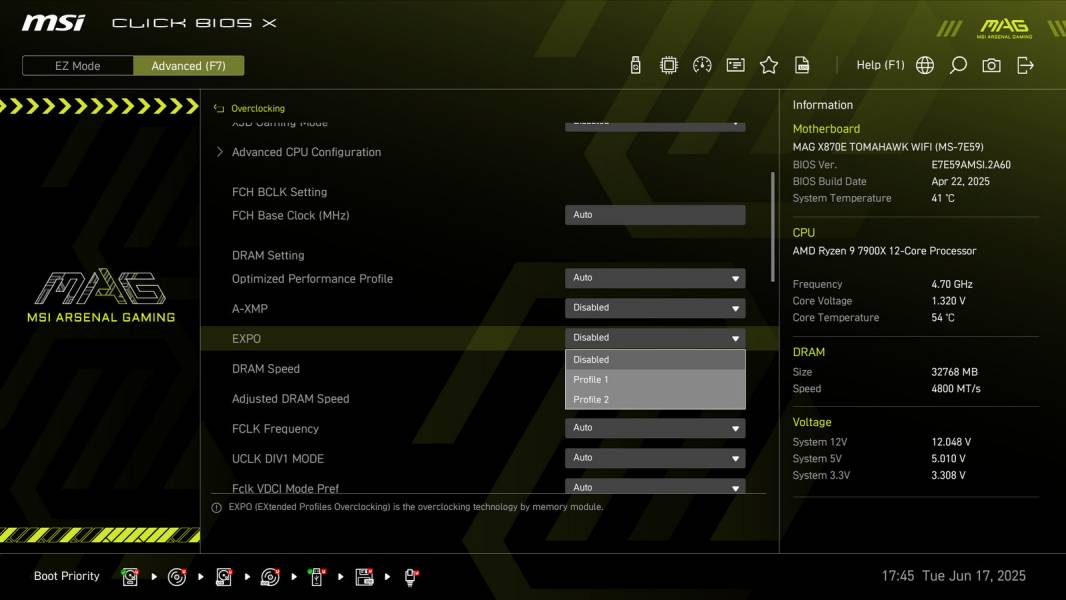Open Help (F1)

click(x=880, y=65)
